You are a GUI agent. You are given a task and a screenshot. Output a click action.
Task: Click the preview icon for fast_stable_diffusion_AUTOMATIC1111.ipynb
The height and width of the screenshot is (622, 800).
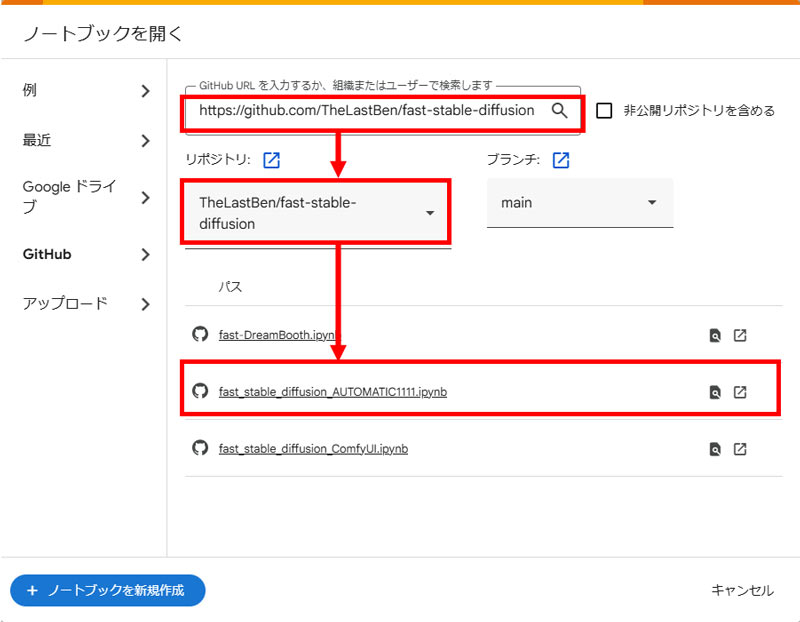coord(715,392)
